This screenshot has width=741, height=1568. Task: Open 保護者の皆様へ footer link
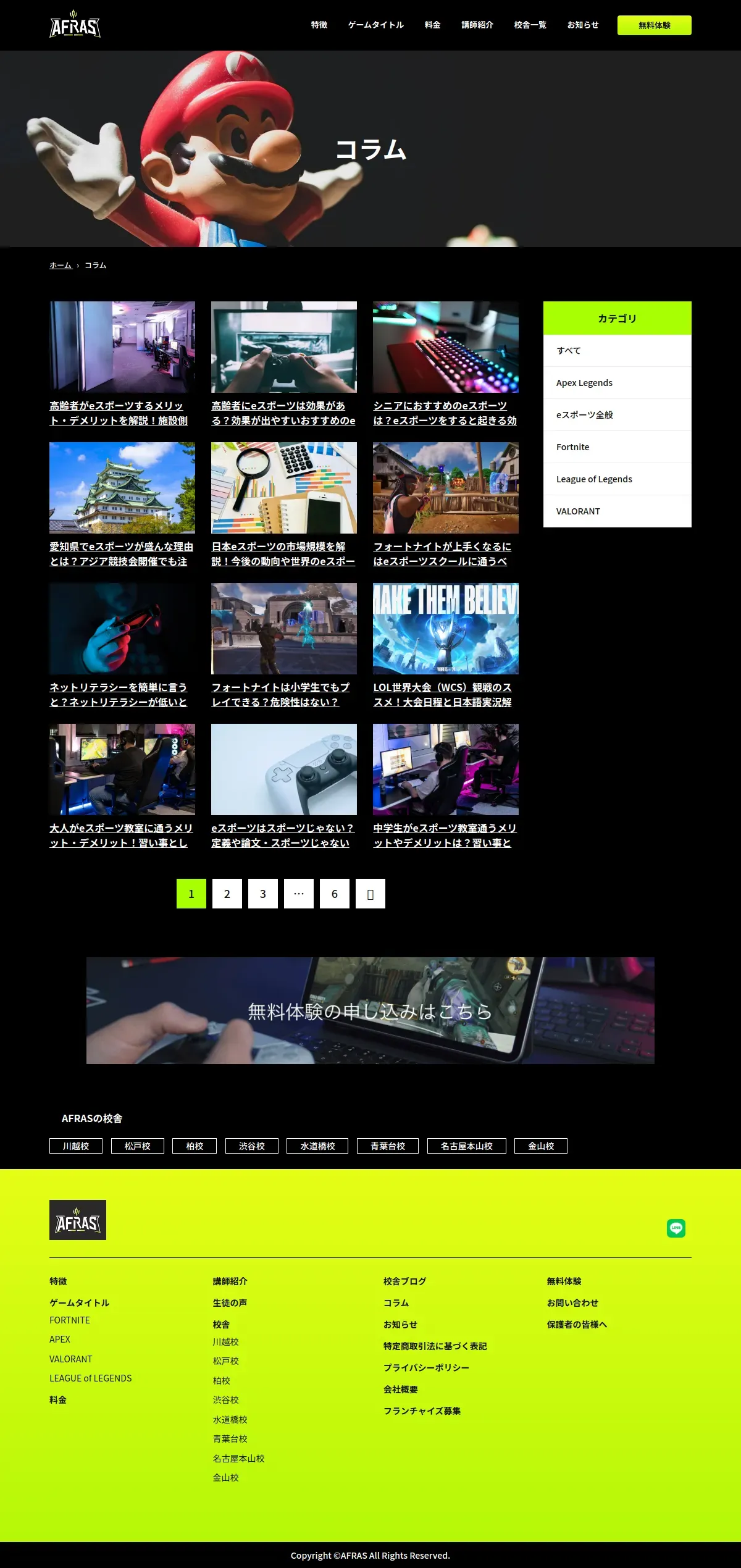(x=577, y=1324)
